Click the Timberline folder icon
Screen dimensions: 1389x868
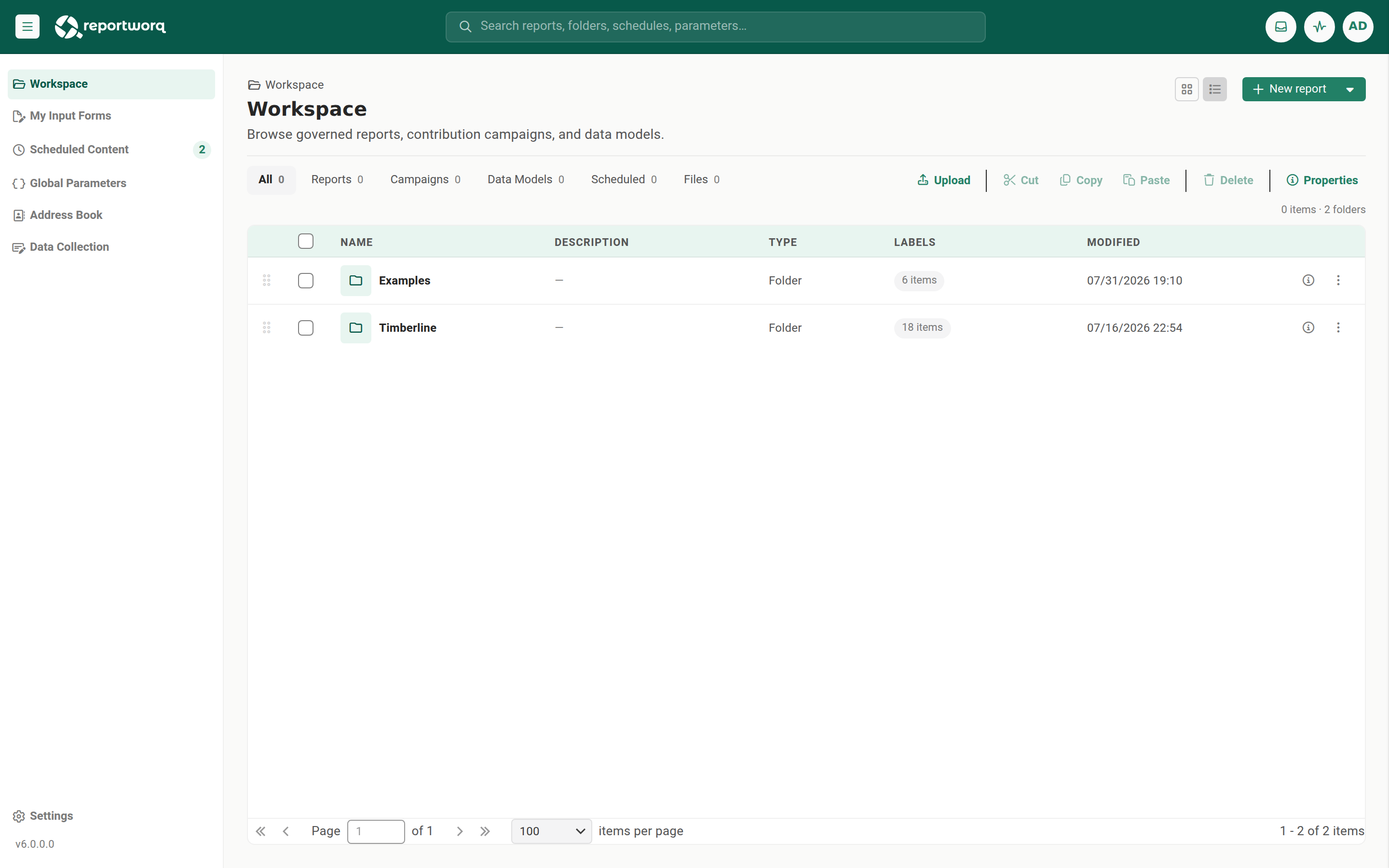pos(356,327)
